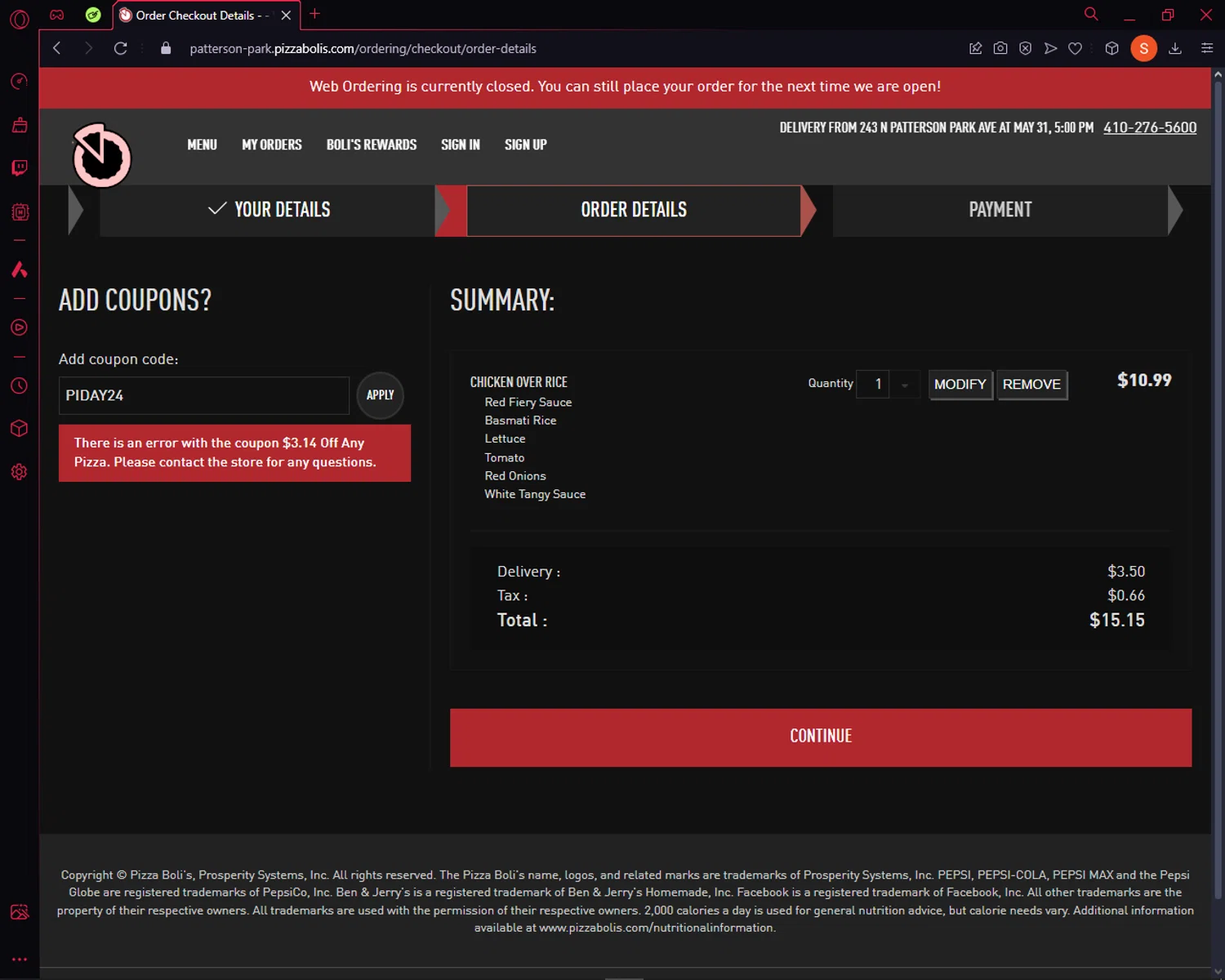Open extensions cube in the address bar
Image resolution: width=1225 pixels, height=980 pixels.
1111,48
